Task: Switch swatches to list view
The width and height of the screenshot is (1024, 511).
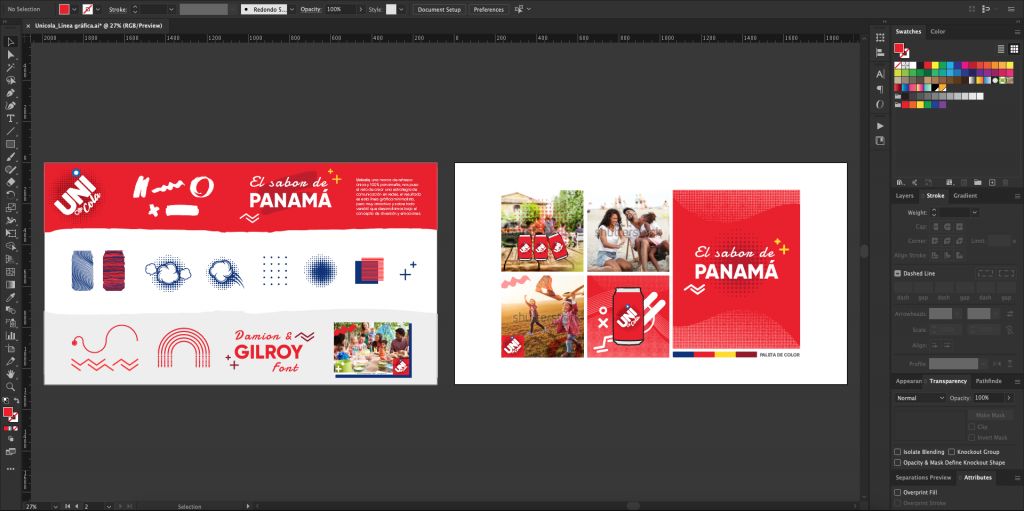Action: 1001,49
